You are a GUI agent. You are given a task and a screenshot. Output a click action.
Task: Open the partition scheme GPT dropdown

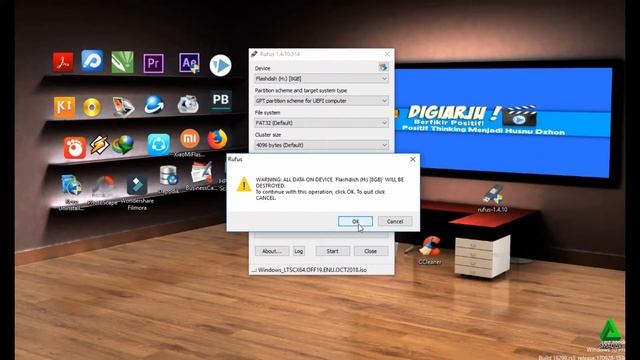click(321, 100)
